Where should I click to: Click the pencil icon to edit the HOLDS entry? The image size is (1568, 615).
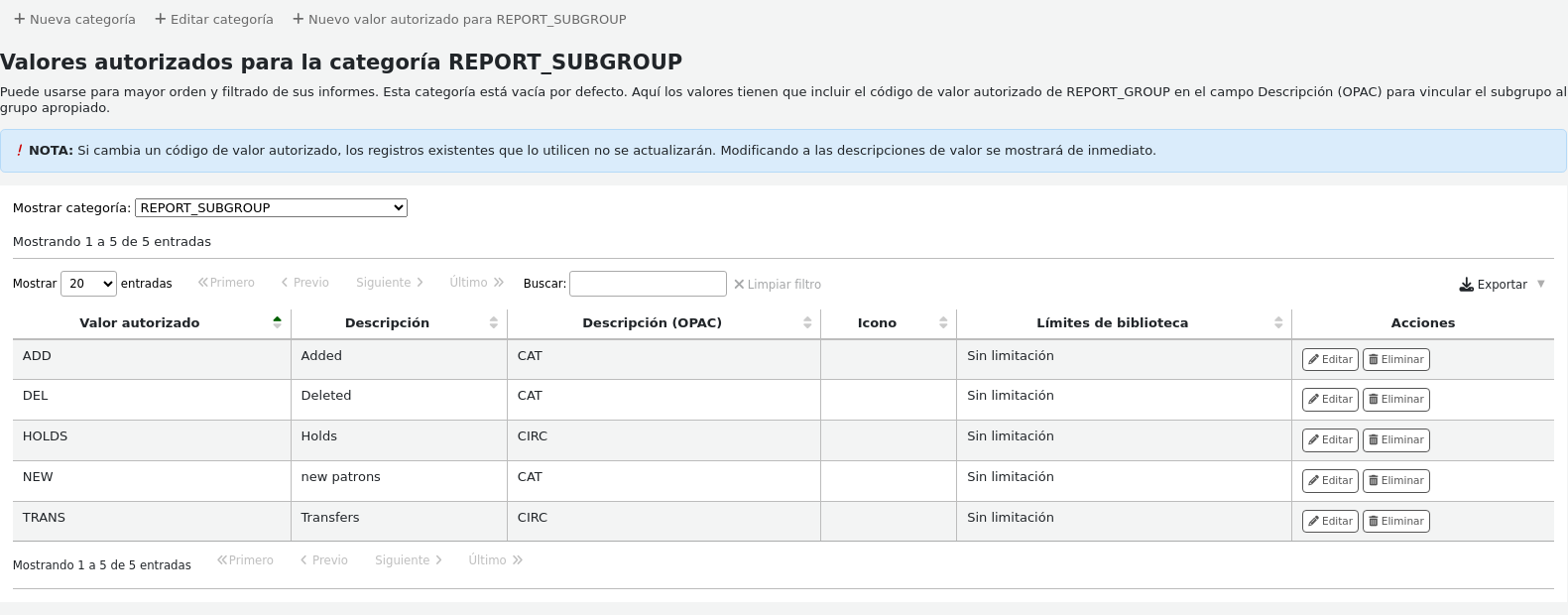click(x=1313, y=439)
